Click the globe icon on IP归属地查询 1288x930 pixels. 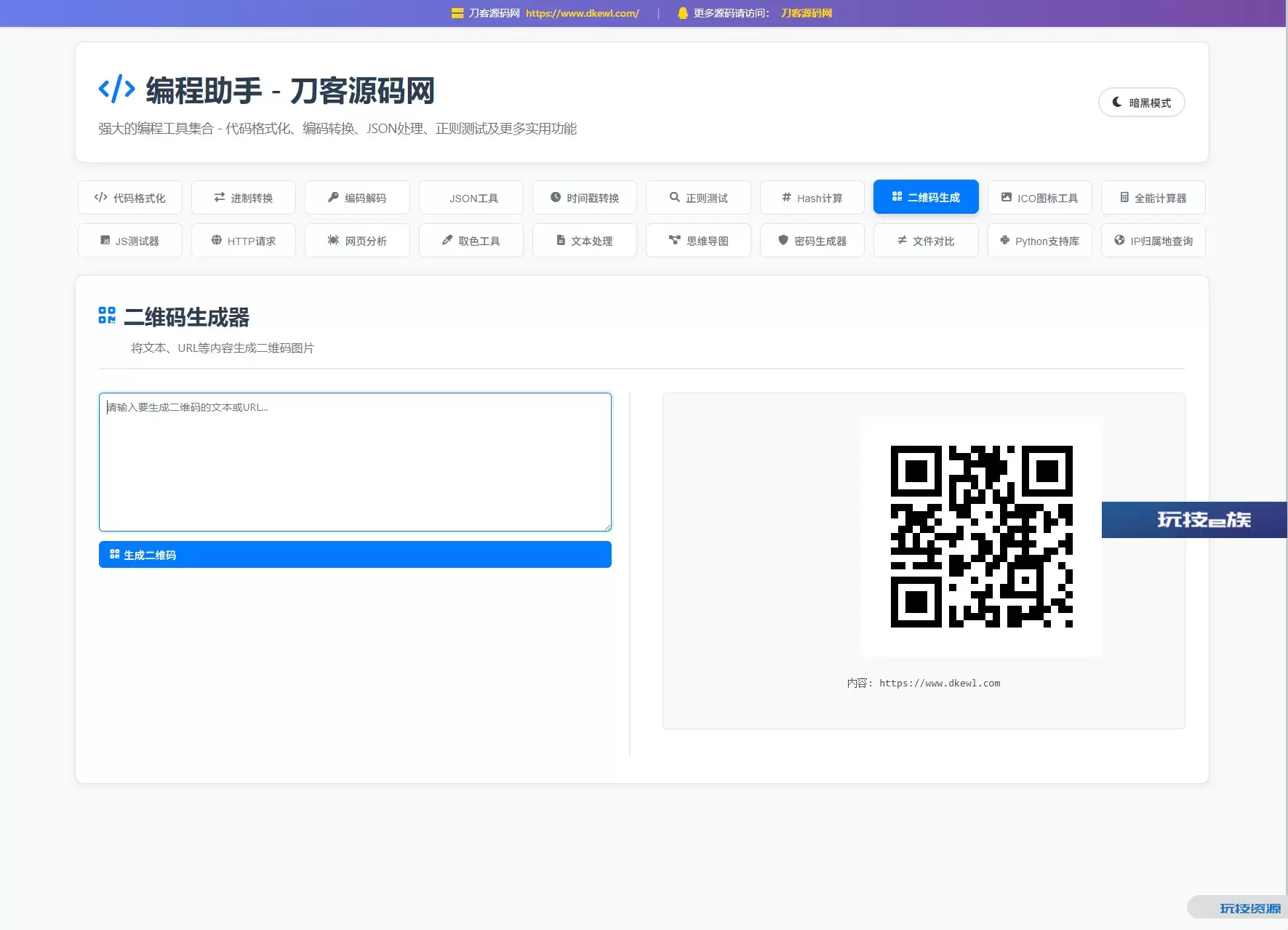pos(1119,240)
